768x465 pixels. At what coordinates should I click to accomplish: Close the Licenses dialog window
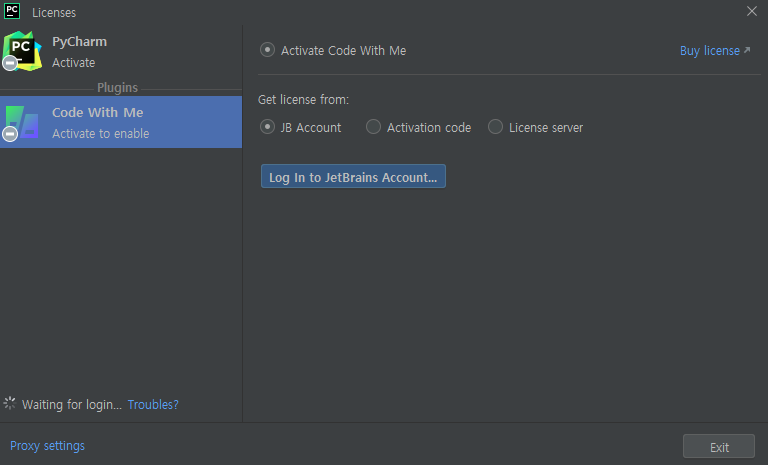[x=752, y=11]
